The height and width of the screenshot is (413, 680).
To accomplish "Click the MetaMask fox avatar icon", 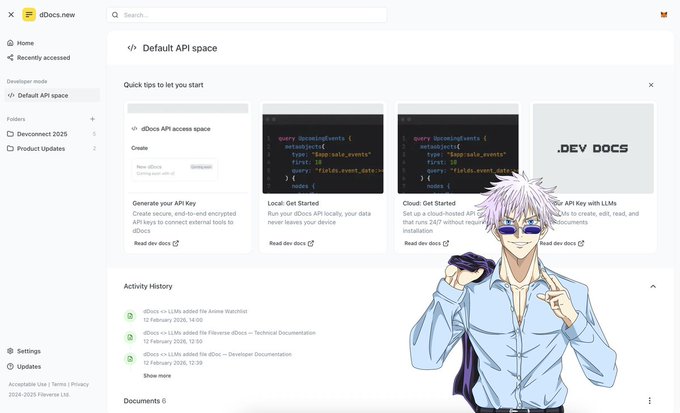I will [x=663, y=15].
